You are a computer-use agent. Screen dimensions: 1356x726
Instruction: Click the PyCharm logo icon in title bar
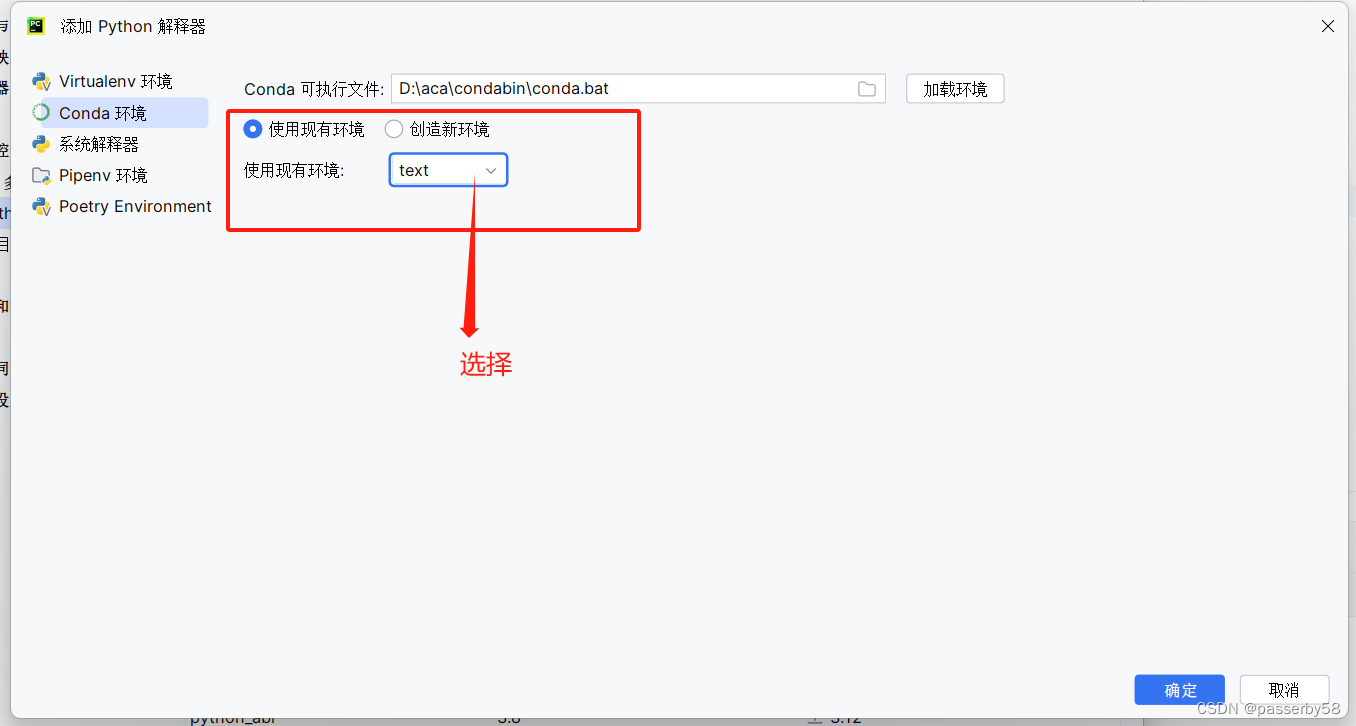[x=36, y=26]
